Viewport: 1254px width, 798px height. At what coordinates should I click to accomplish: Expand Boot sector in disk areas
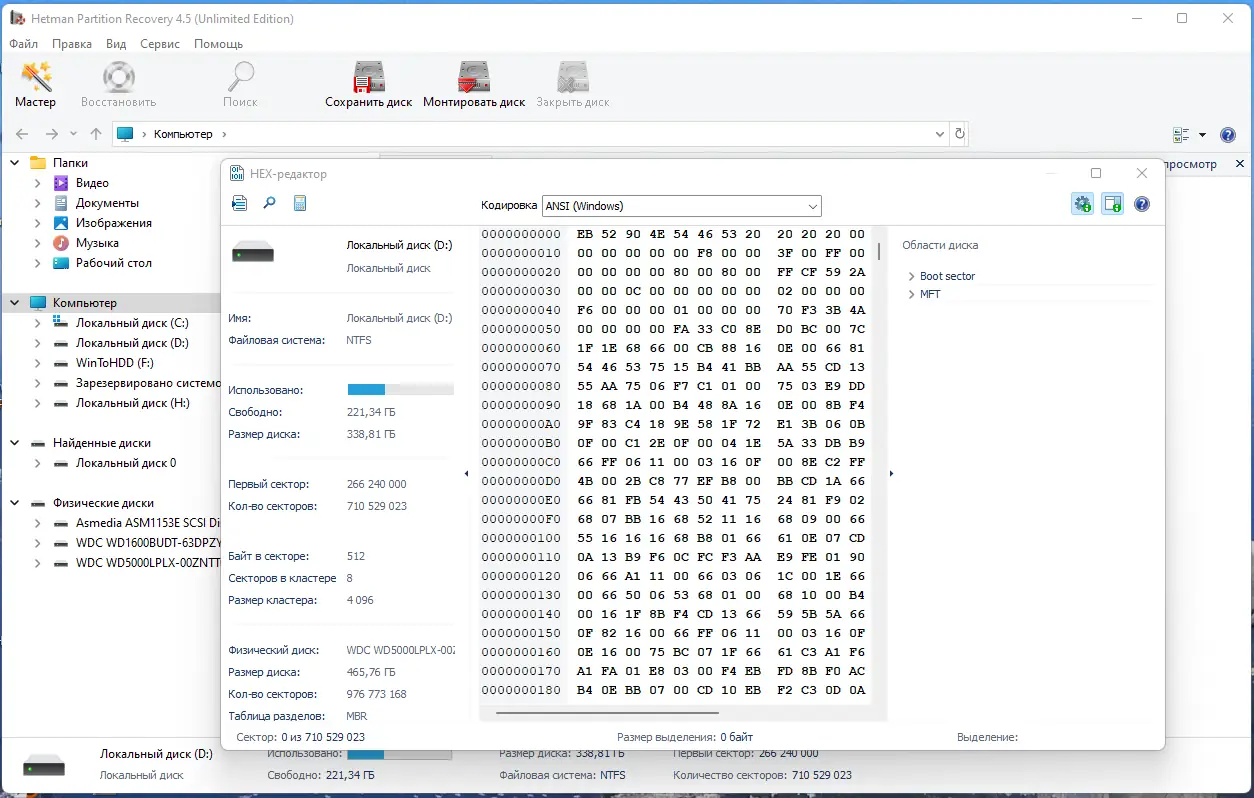pos(911,276)
